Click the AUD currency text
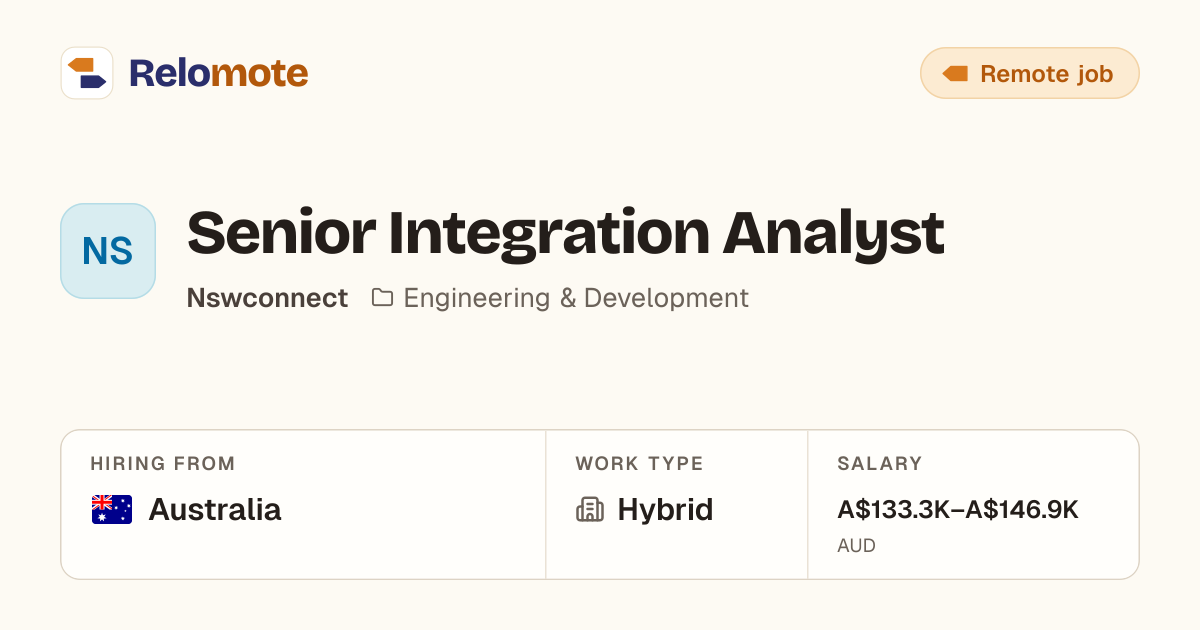Viewport: 1200px width, 630px height. click(x=857, y=546)
